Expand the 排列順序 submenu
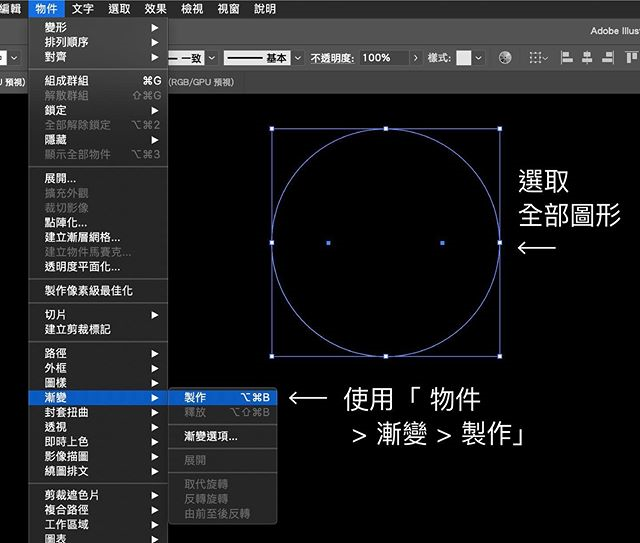 (98, 42)
